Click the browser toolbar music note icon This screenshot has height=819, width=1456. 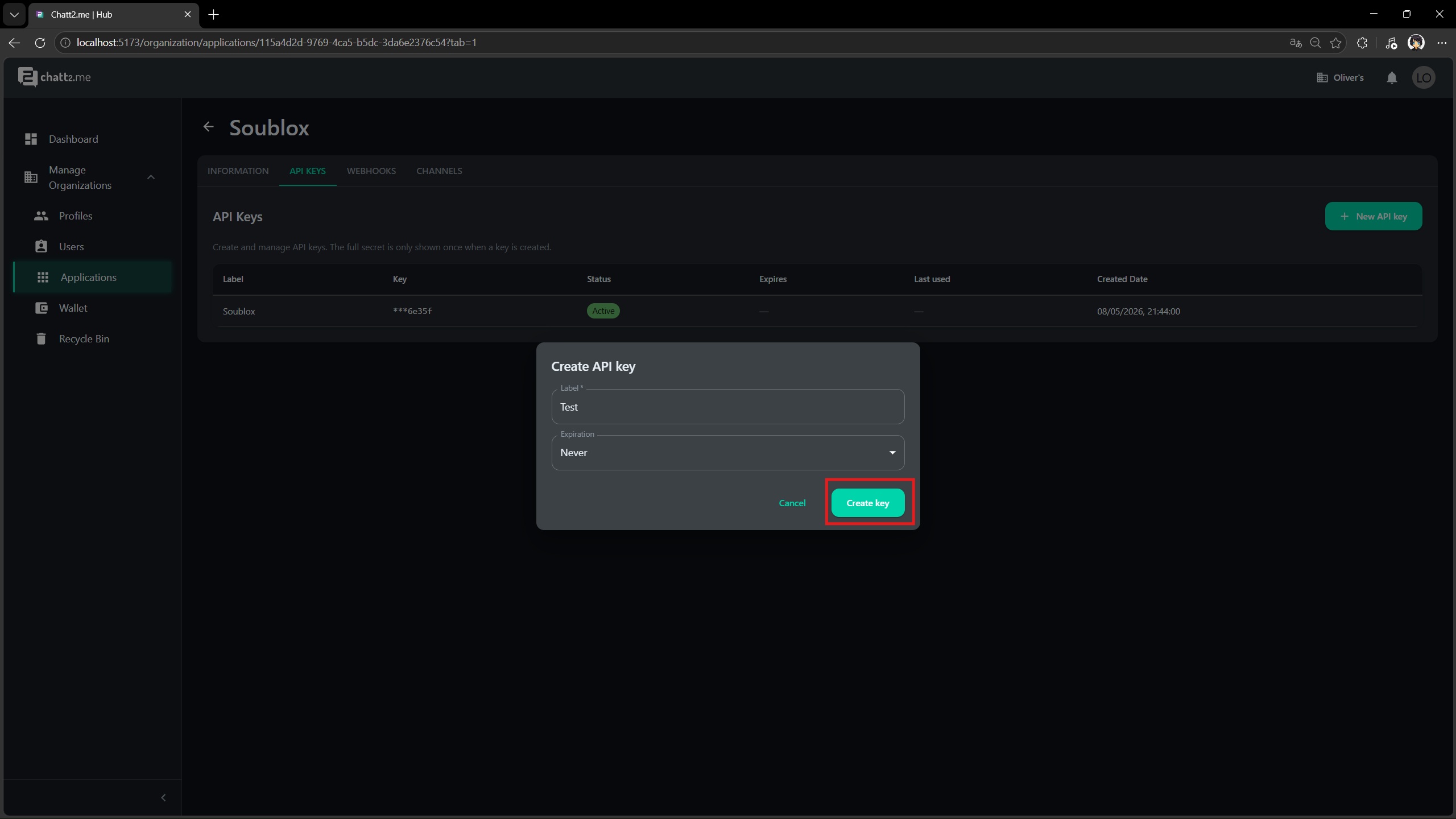tap(1391, 43)
